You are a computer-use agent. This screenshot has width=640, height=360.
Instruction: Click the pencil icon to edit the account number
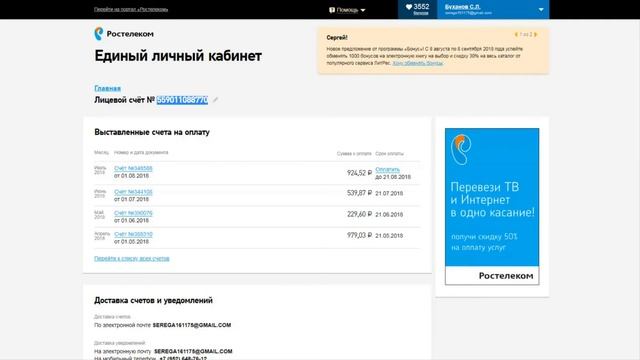pyautogui.click(x=216, y=100)
